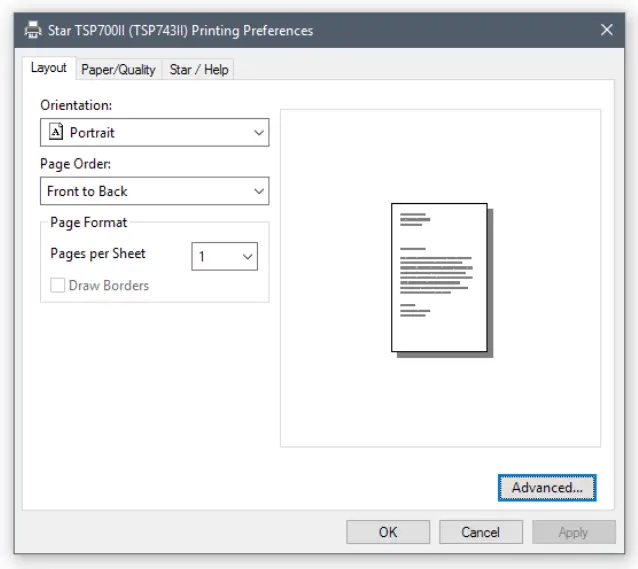Close the Printing Preferences dialog
638x569 pixels.
[607, 30]
